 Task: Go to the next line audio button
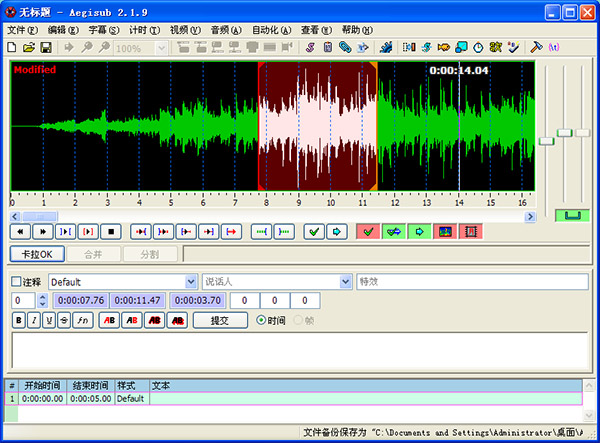[x=43, y=232]
